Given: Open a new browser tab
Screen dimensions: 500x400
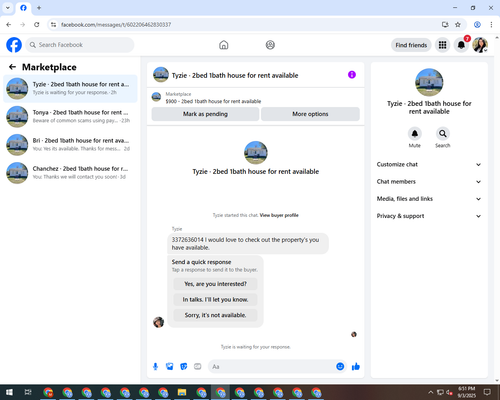Looking at the screenshot, I should click(x=39, y=8).
